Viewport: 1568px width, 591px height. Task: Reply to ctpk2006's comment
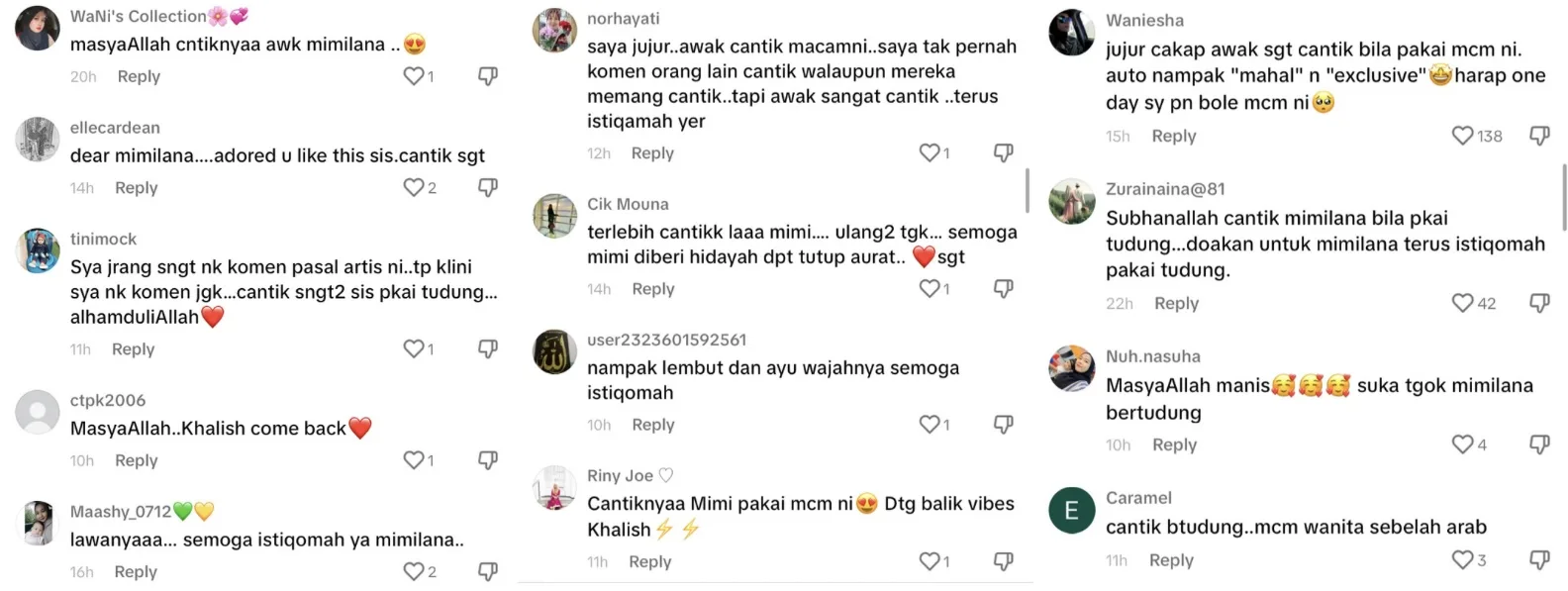point(137,460)
